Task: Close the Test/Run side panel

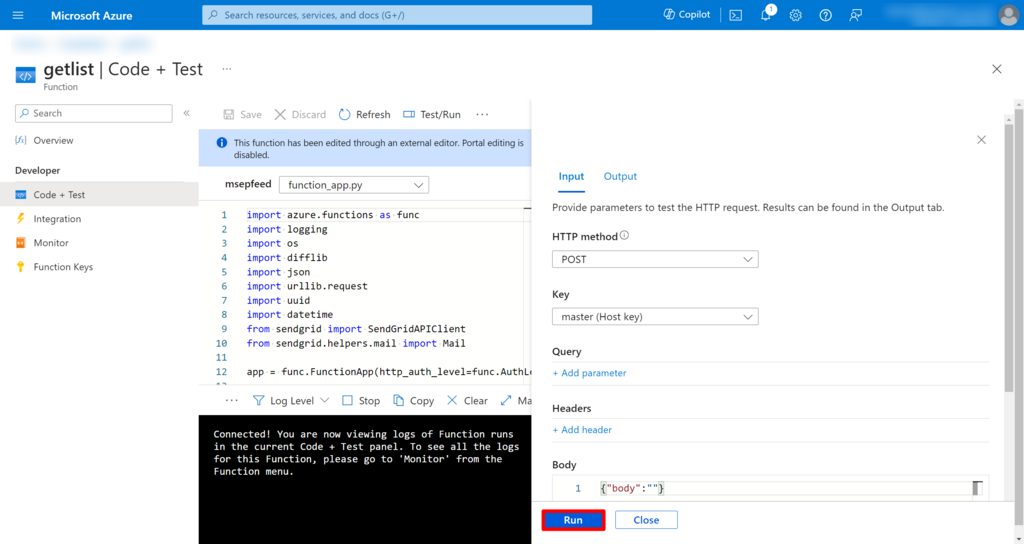Action: pos(981,140)
